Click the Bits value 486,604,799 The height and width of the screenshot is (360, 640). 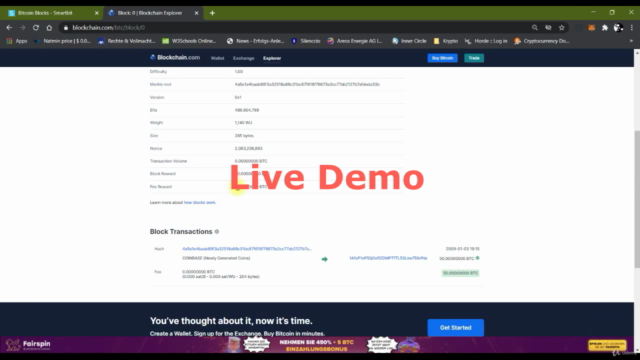point(247,110)
